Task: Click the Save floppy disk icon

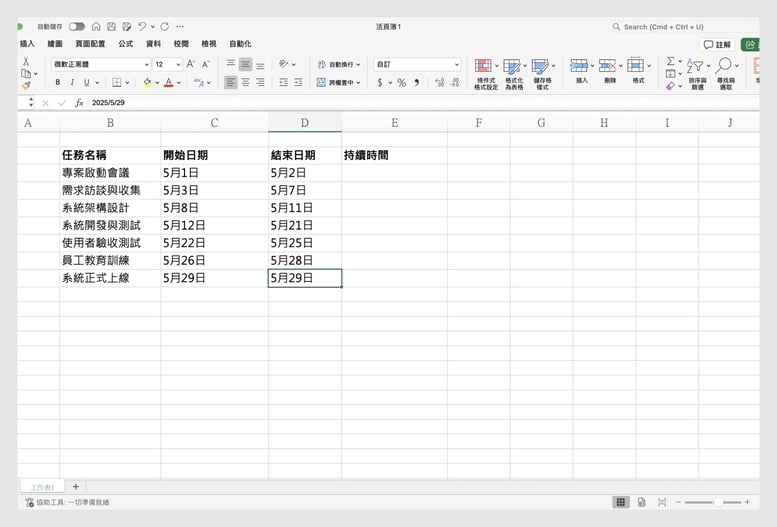Action: click(x=111, y=26)
